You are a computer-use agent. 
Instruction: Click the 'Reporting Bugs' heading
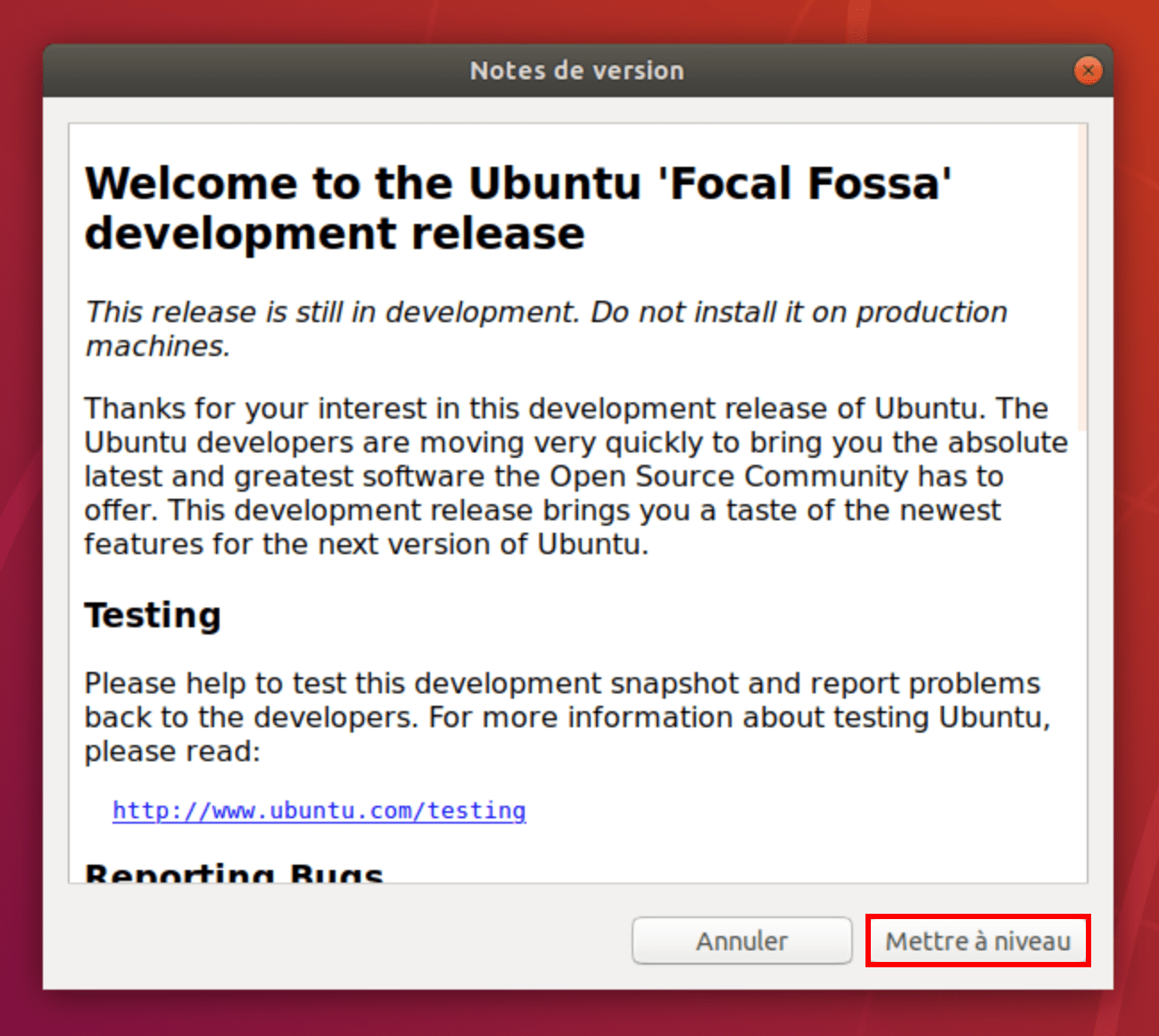click(234, 872)
